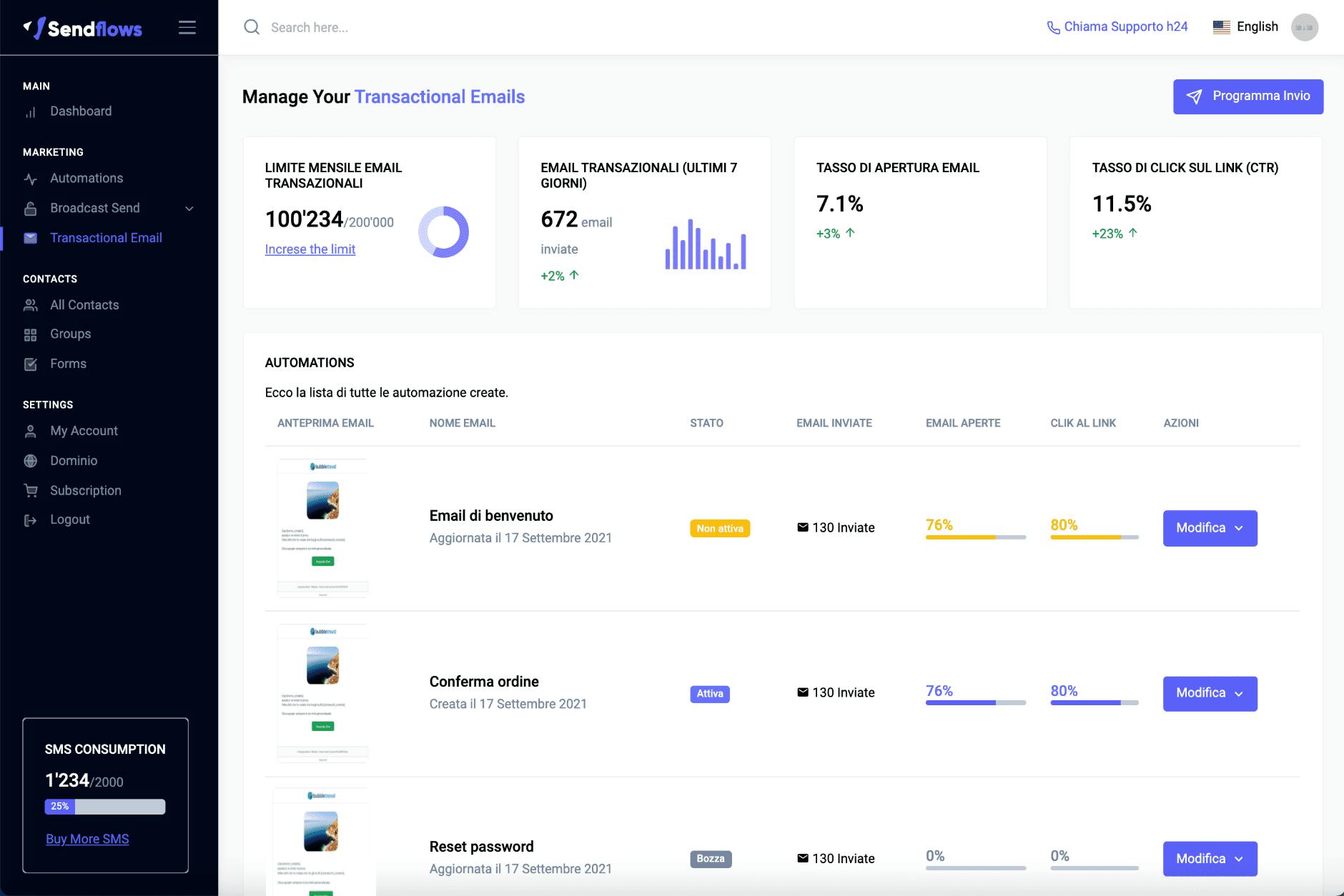This screenshot has width=1344, height=896.
Task: Click the Sendflows logo
Action: 82,28
